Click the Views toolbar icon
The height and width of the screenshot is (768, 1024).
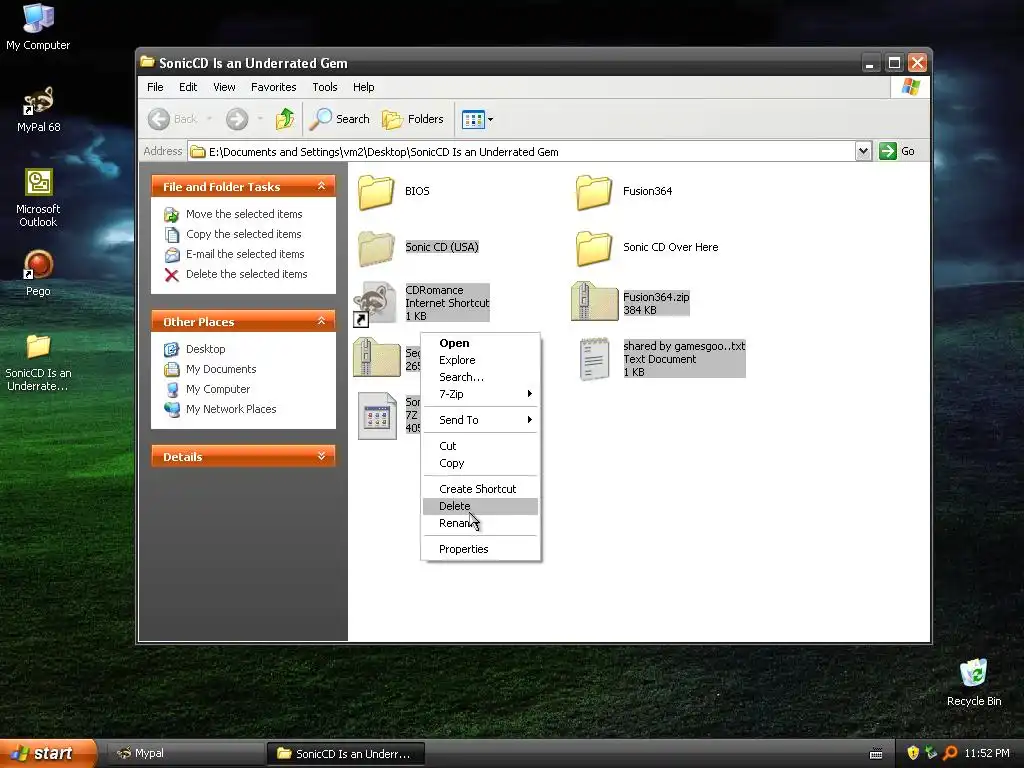click(473, 120)
